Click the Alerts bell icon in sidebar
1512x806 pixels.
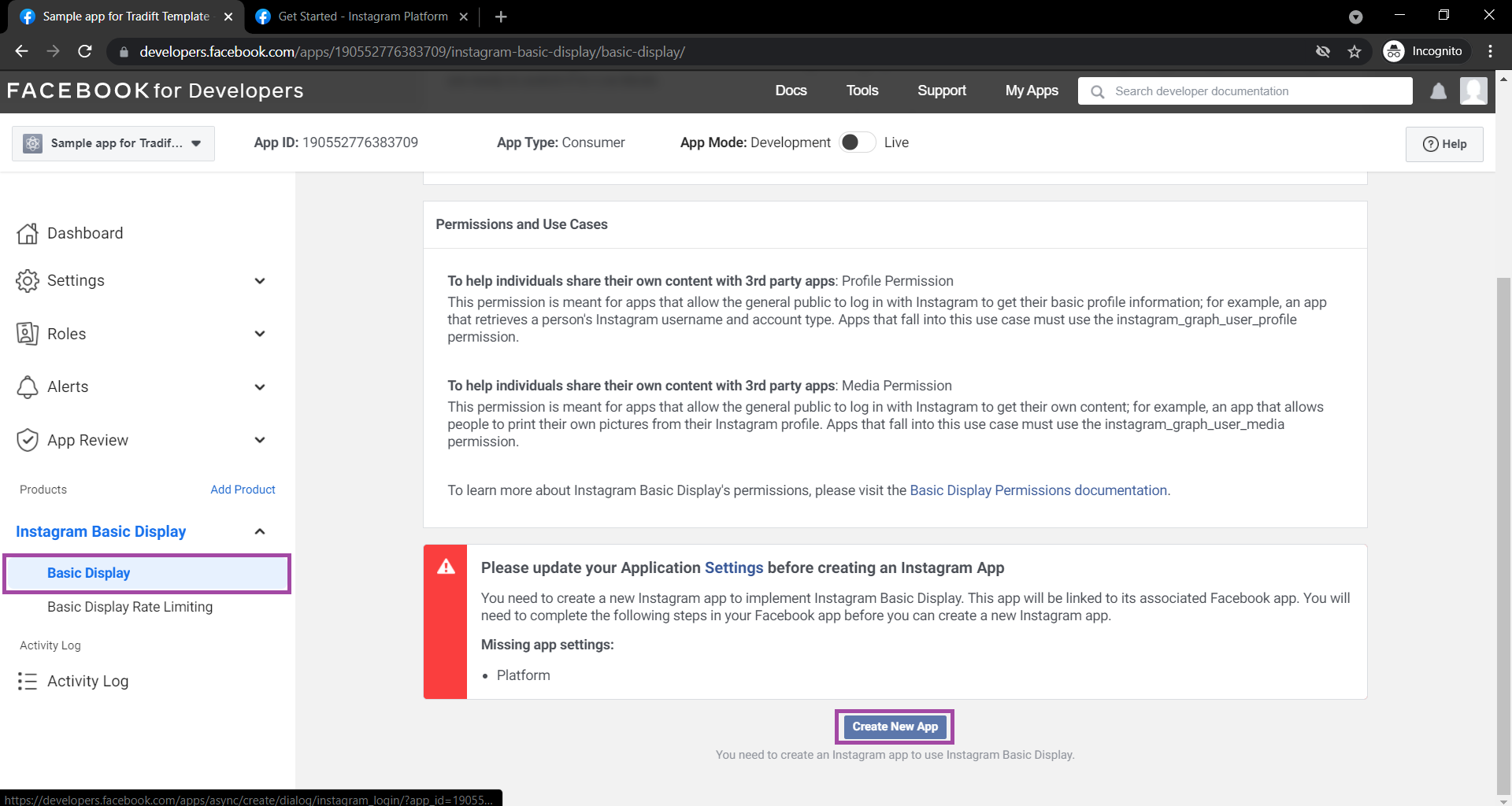(x=28, y=386)
